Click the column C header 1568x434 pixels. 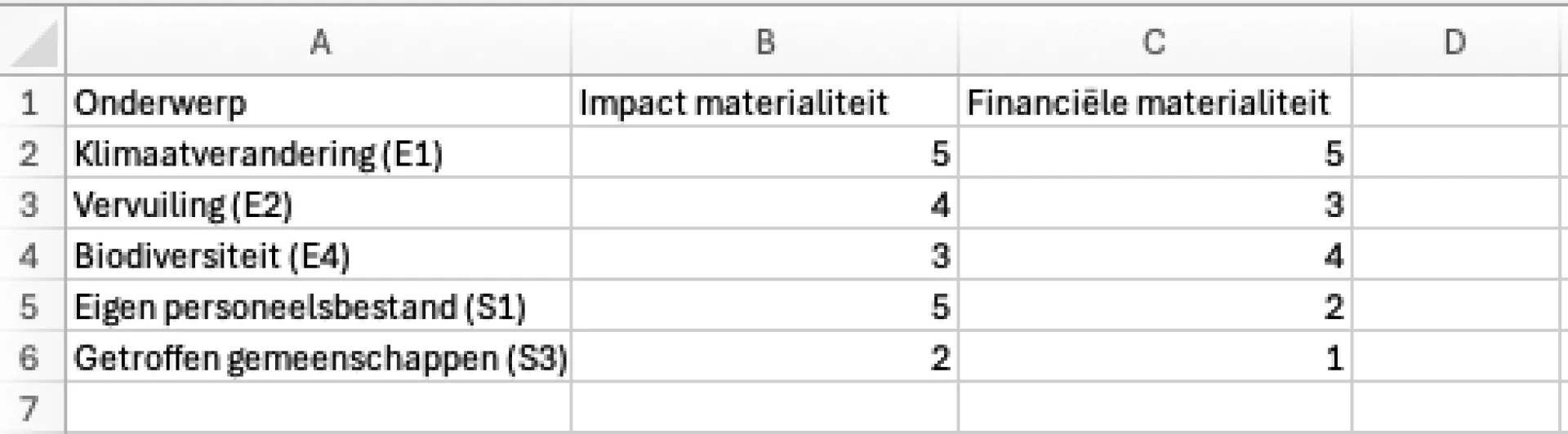[1154, 42]
